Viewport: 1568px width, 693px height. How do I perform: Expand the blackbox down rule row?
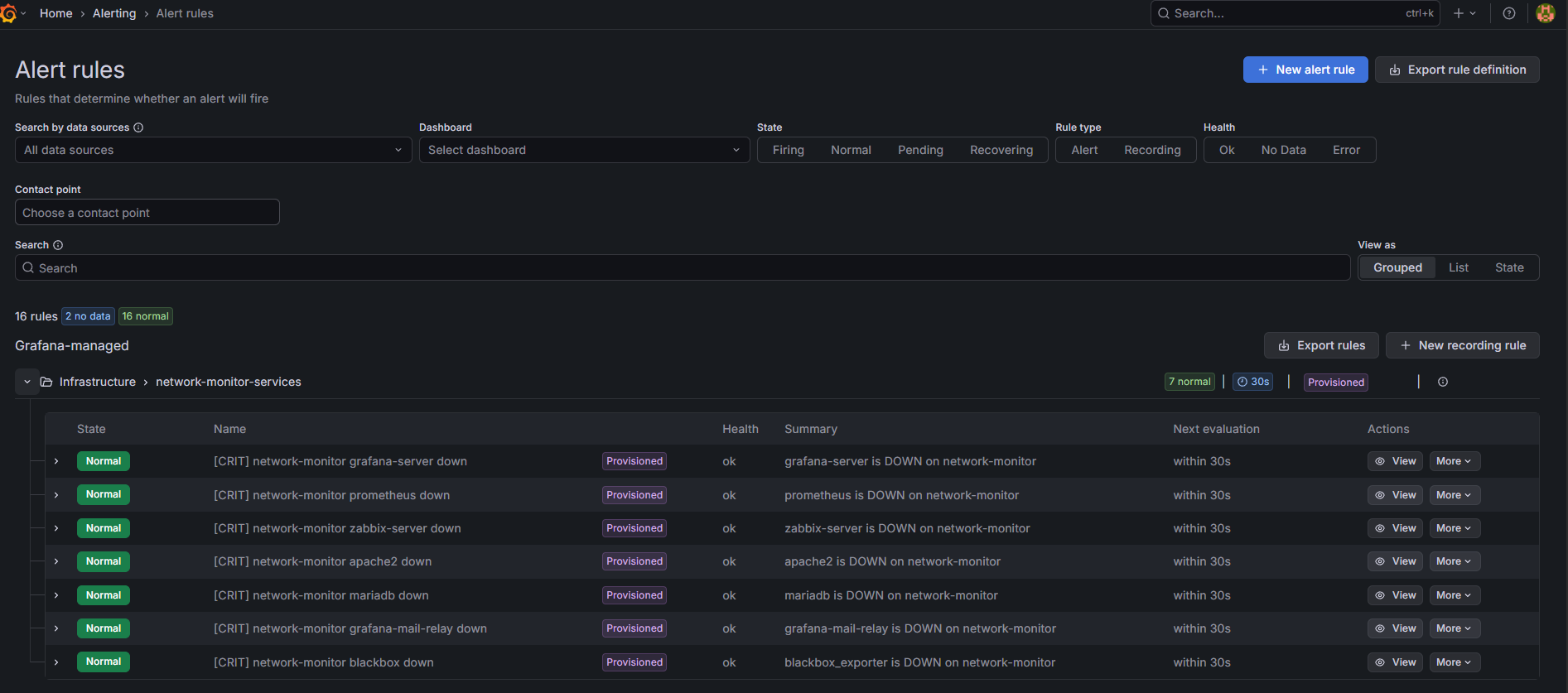click(x=56, y=662)
